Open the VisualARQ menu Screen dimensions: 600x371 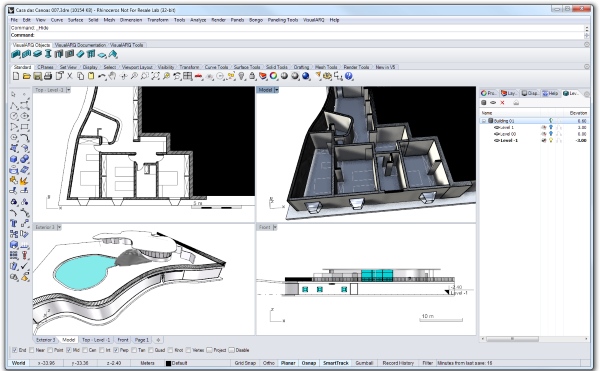[x=314, y=20]
